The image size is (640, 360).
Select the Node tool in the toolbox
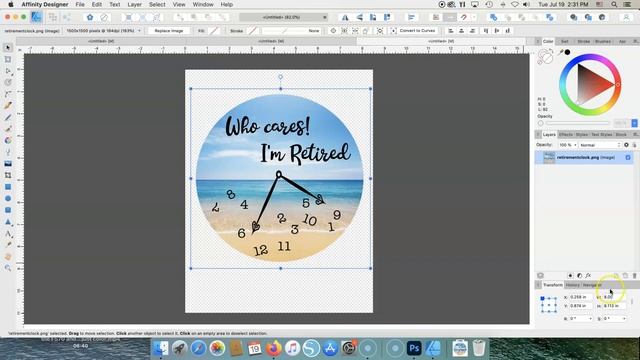(x=8, y=71)
